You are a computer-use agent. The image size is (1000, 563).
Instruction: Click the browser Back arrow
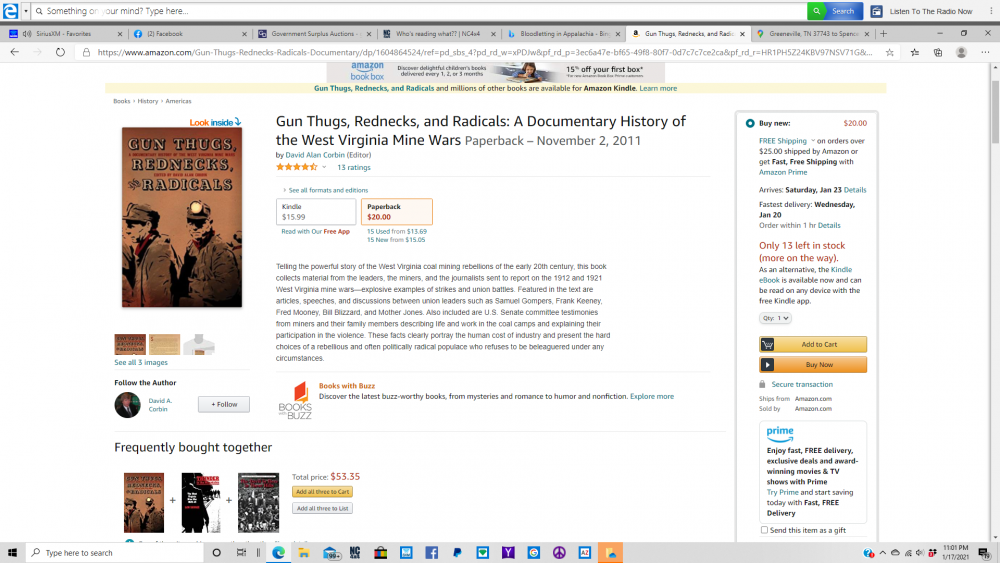click(15, 52)
